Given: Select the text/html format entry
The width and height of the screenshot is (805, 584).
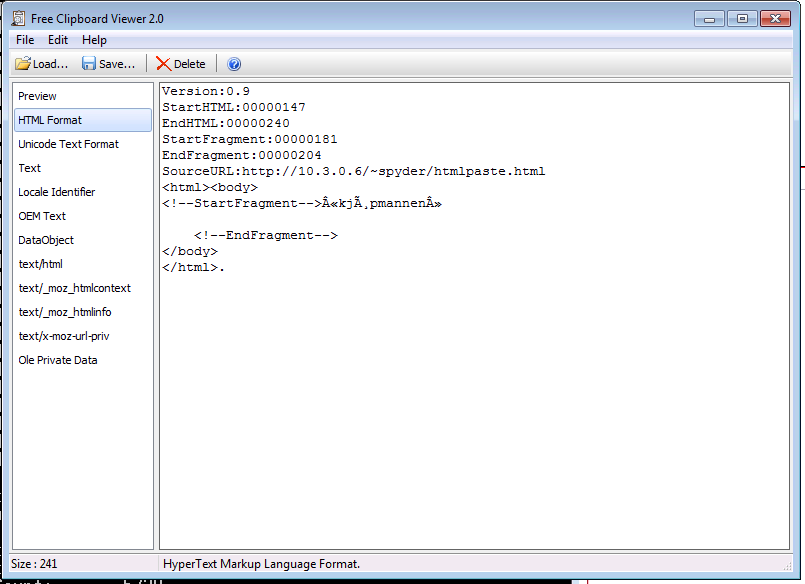Looking at the screenshot, I should 40,264.
